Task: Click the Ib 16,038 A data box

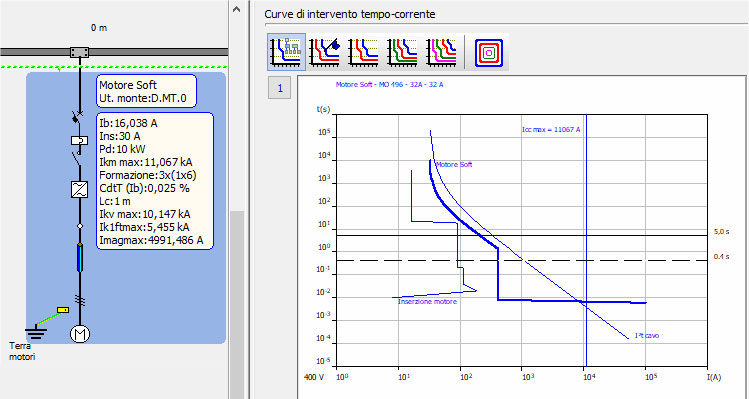Action: (x=155, y=181)
